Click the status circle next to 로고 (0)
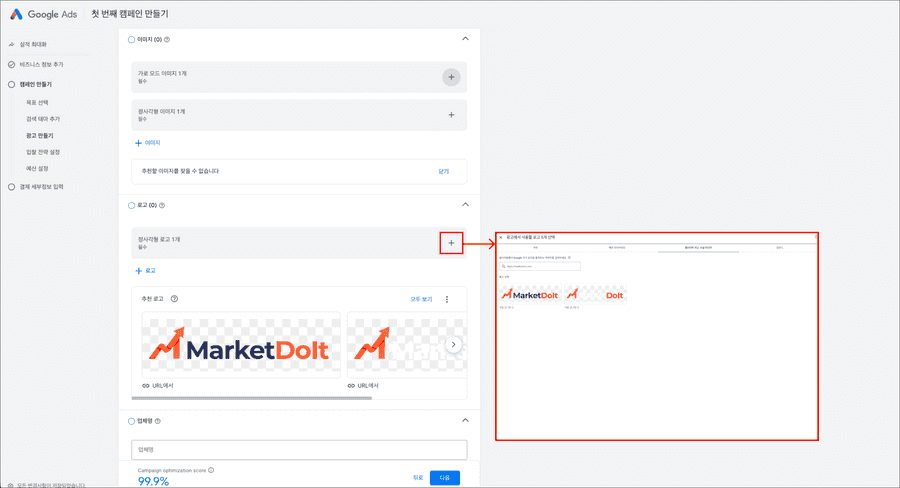Image resolution: width=900 pixels, height=488 pixels. coord(131,206)
